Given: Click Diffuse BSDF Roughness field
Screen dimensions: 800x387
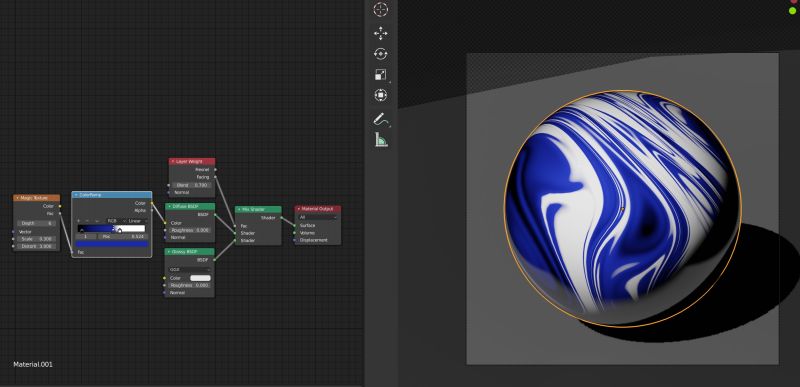Looking at the screenshot, I should click(189, 230).
